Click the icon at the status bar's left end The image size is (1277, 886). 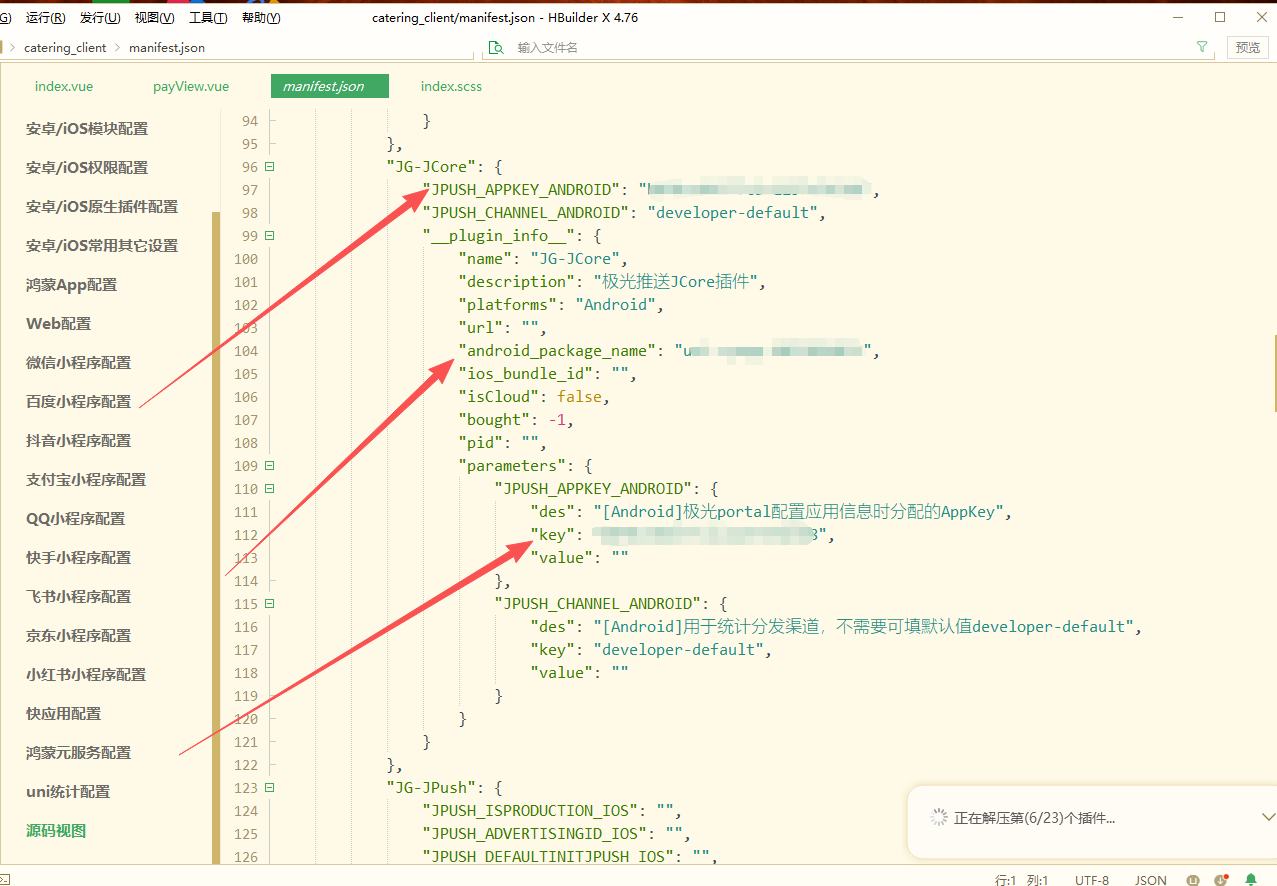point(5,879)
